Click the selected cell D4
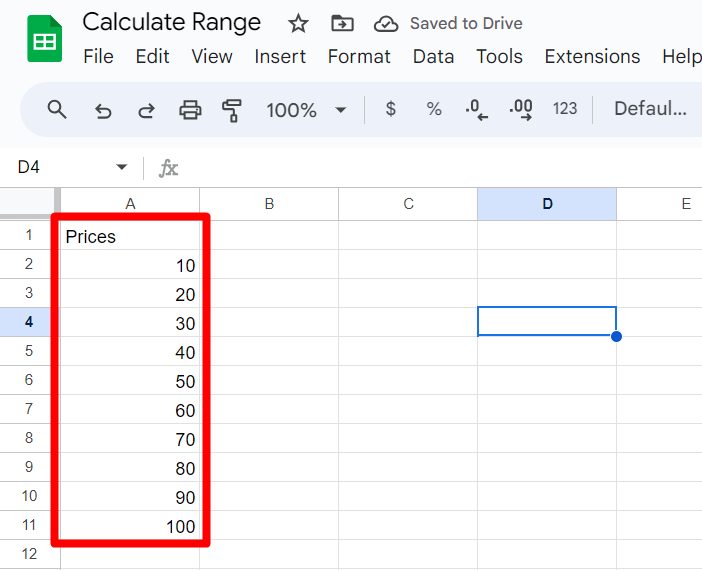This screenshot has width=702, height=570. coord(547,321)
